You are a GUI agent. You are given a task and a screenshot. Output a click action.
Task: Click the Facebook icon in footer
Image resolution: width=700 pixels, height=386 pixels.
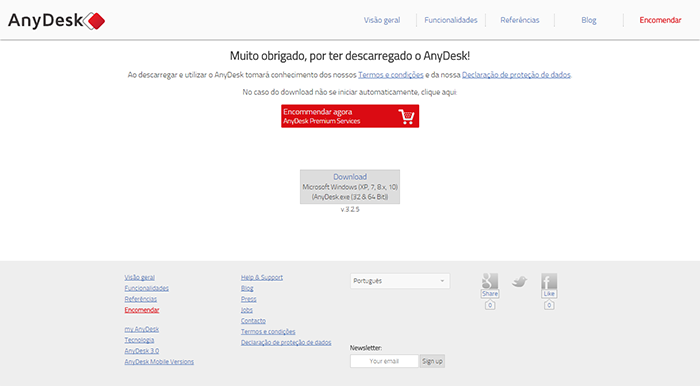(549, 281)
